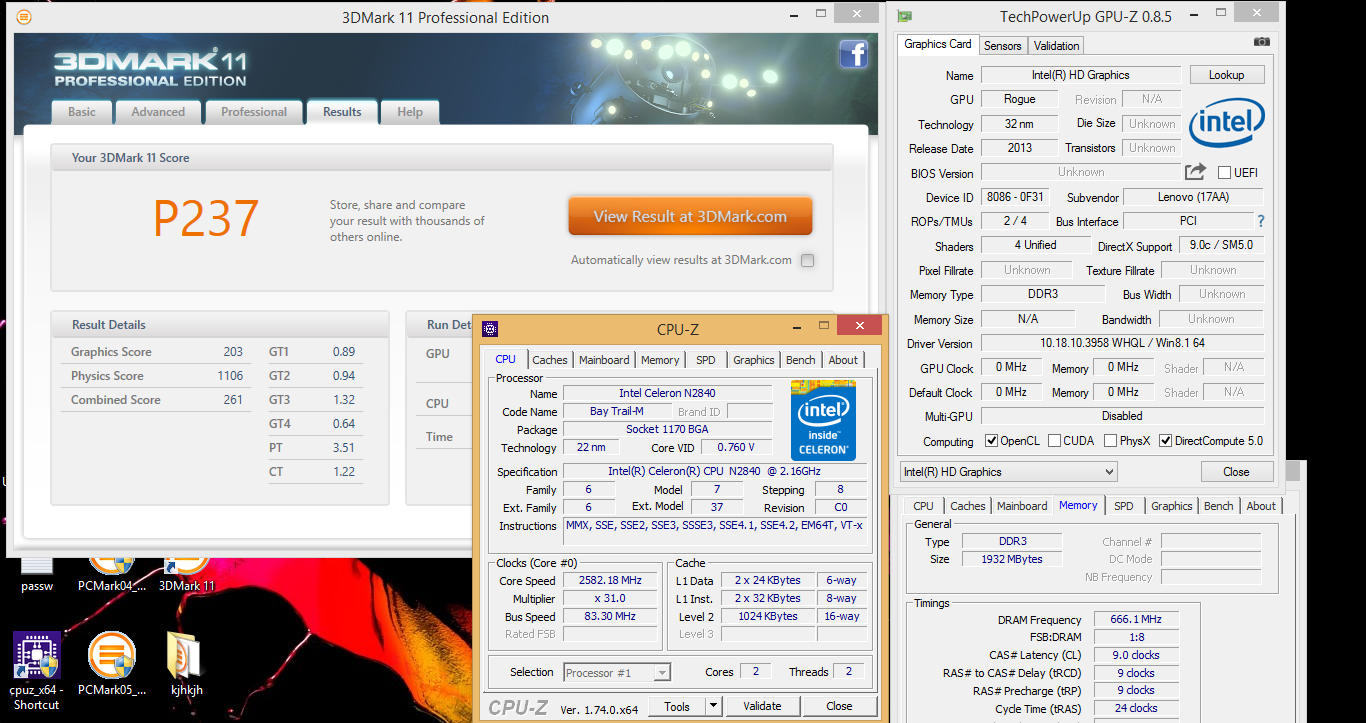Switch to the Basic tab in 3DMark
Viewport: 1366px width, 723px height.
pyautogui.click(x=82, y=112)
